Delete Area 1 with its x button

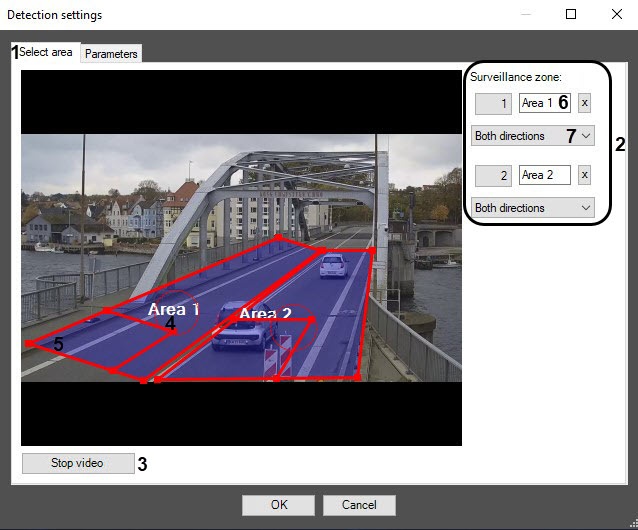585,103
